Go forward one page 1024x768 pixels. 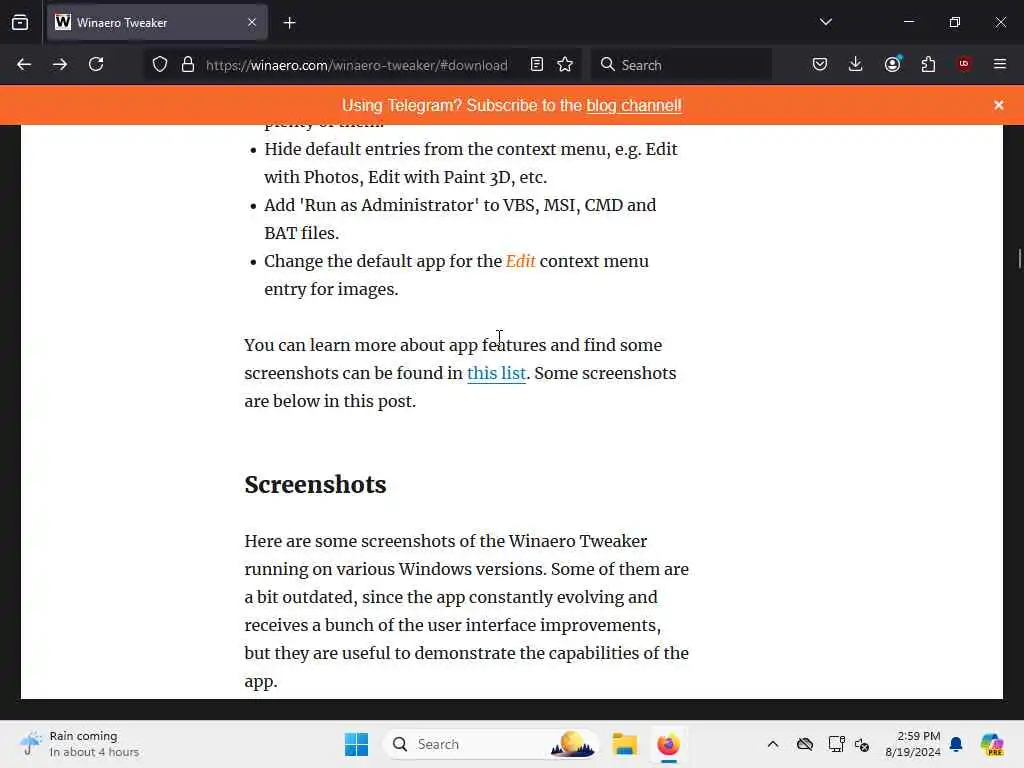click(60, 64)
